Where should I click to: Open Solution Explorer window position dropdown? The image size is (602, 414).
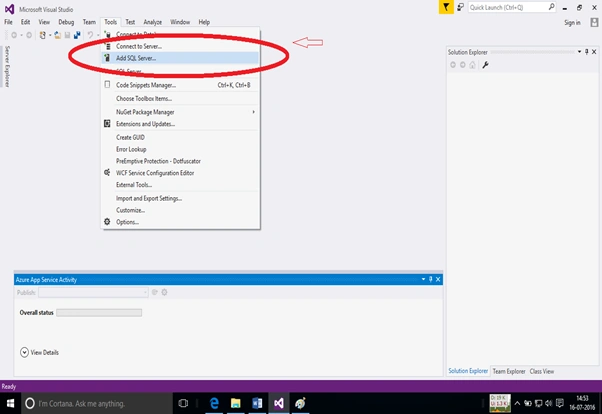click(x=579, y=52)
